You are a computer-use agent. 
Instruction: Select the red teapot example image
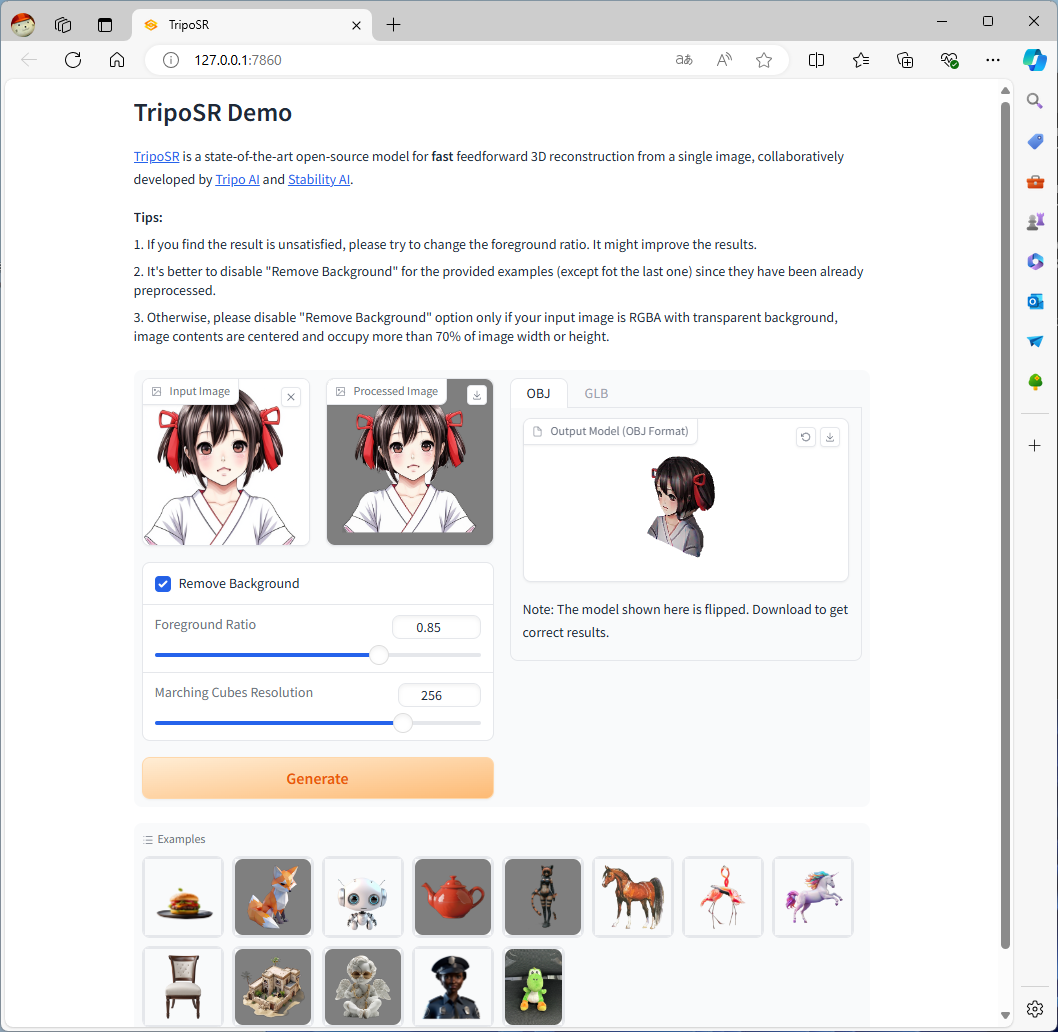coord(453,897)
